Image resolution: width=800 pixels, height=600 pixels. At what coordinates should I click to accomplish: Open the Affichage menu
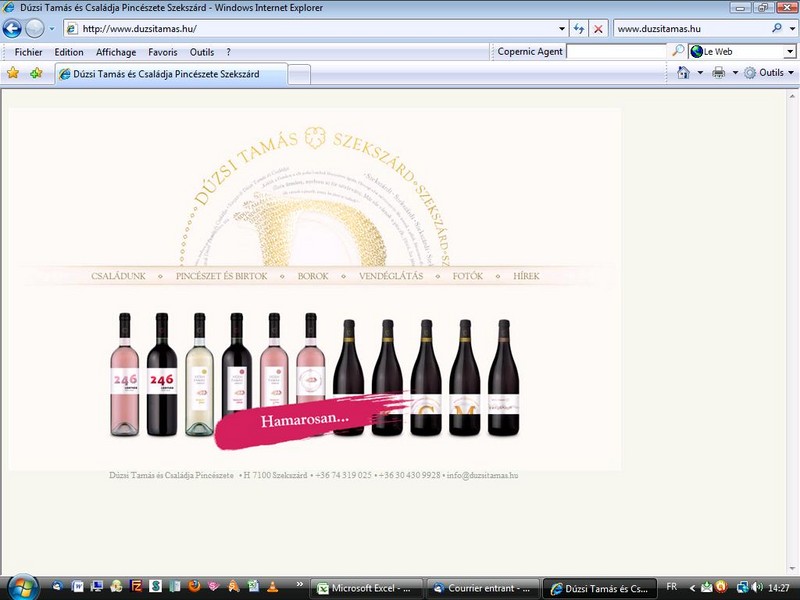(x=116, y=52)
